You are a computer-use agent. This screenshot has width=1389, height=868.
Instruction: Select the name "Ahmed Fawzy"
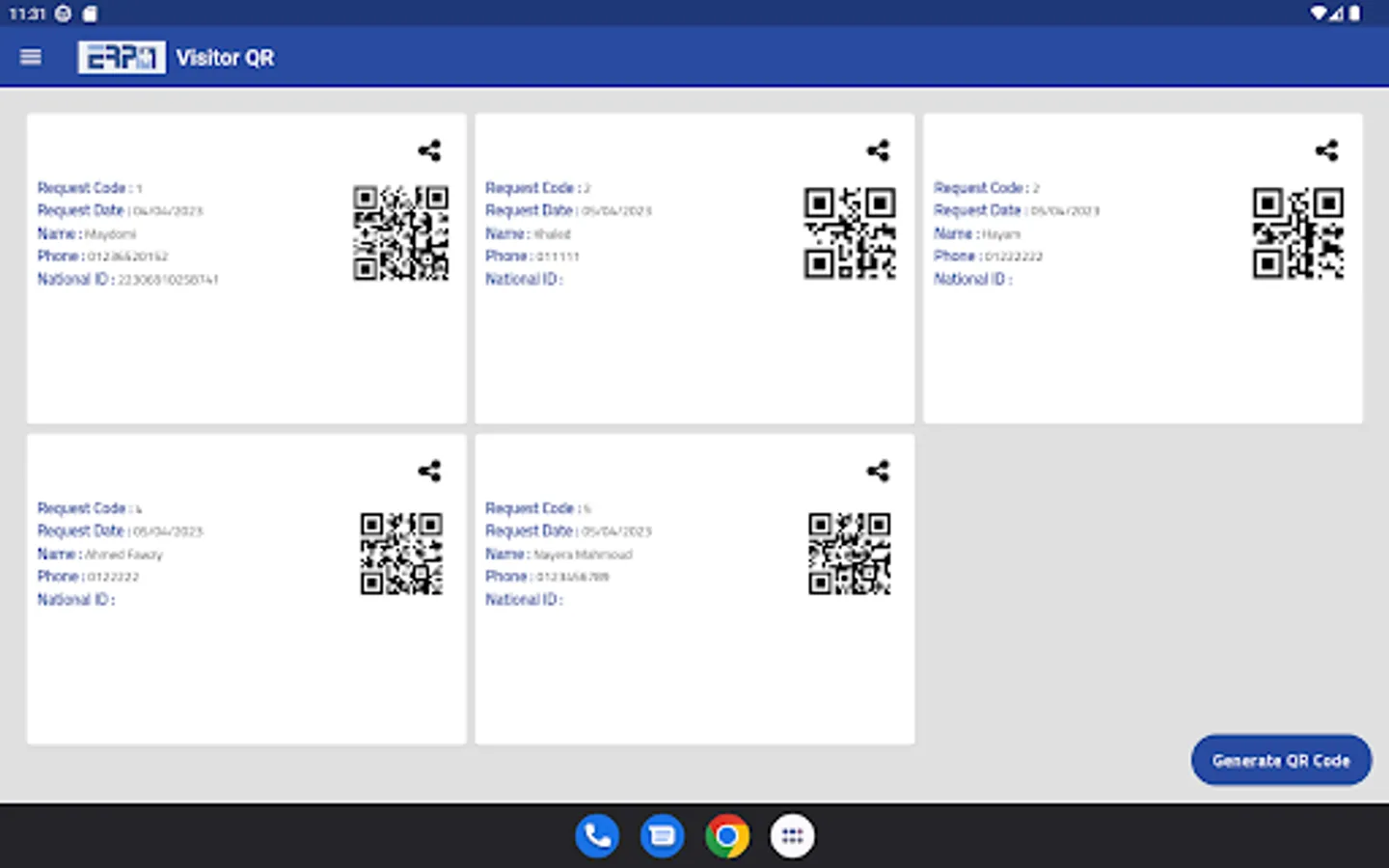click(123, 555)
